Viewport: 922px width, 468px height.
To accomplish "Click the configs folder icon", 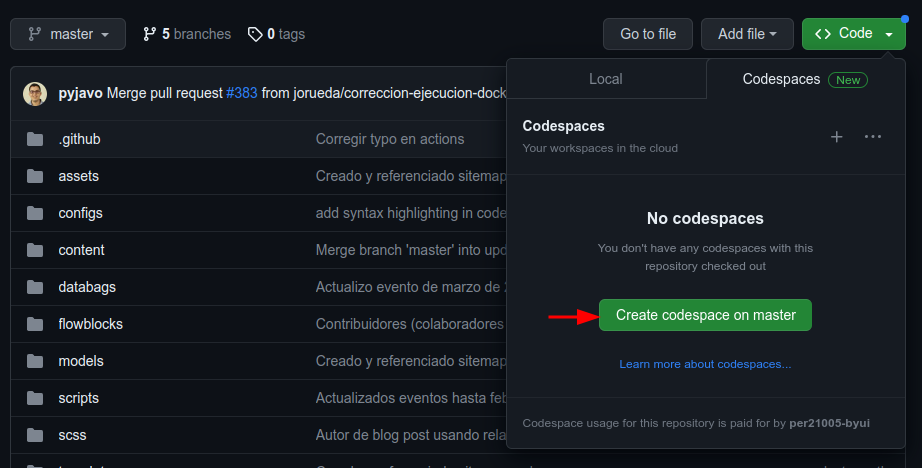I will click(x=35, y=213).
